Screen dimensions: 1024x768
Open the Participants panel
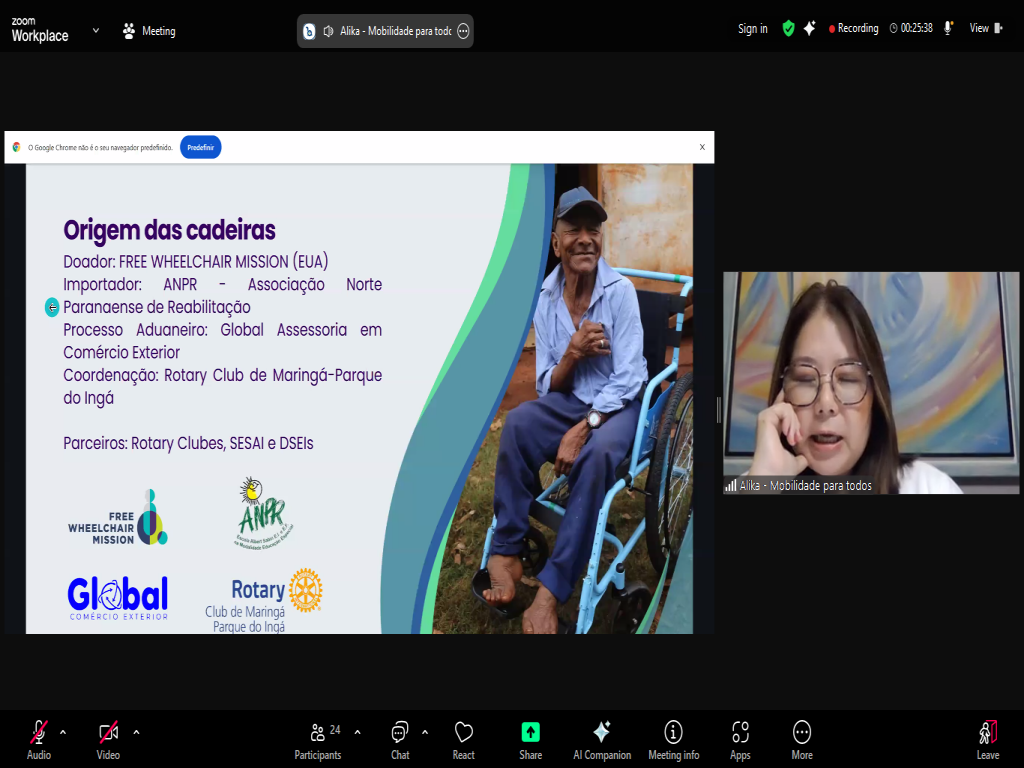(318, 738)
